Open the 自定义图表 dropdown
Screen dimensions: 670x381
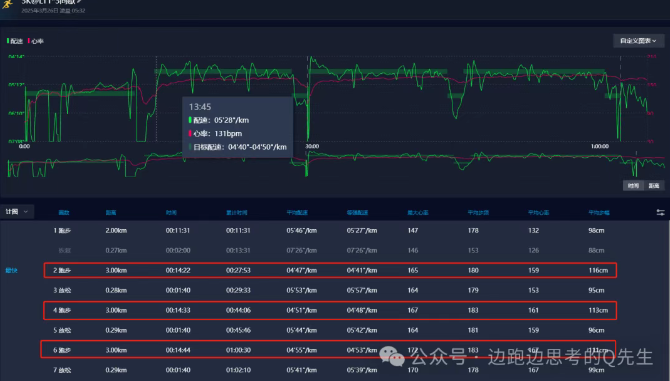pyautogui.click(x=638, y=41)
